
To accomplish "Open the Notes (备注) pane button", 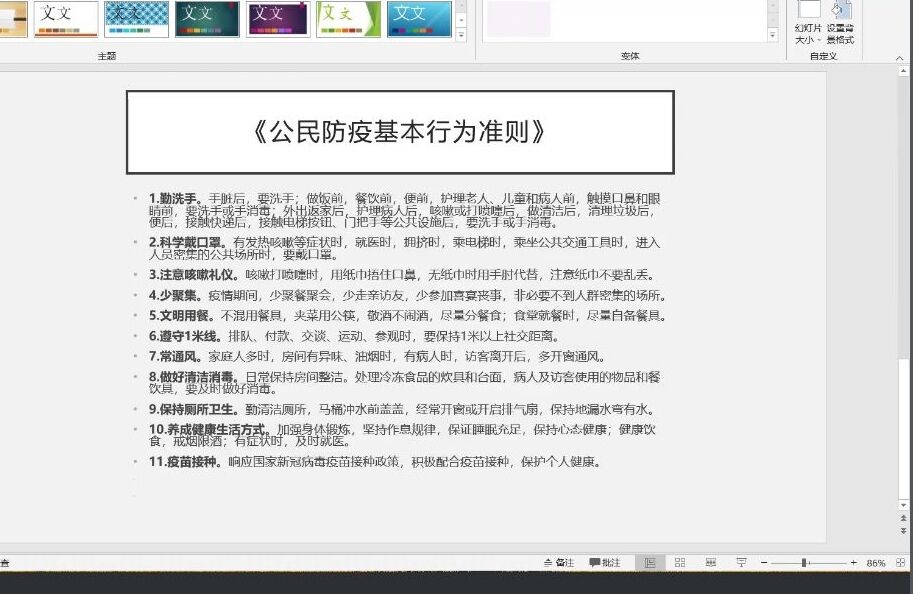I will (559, 563).
